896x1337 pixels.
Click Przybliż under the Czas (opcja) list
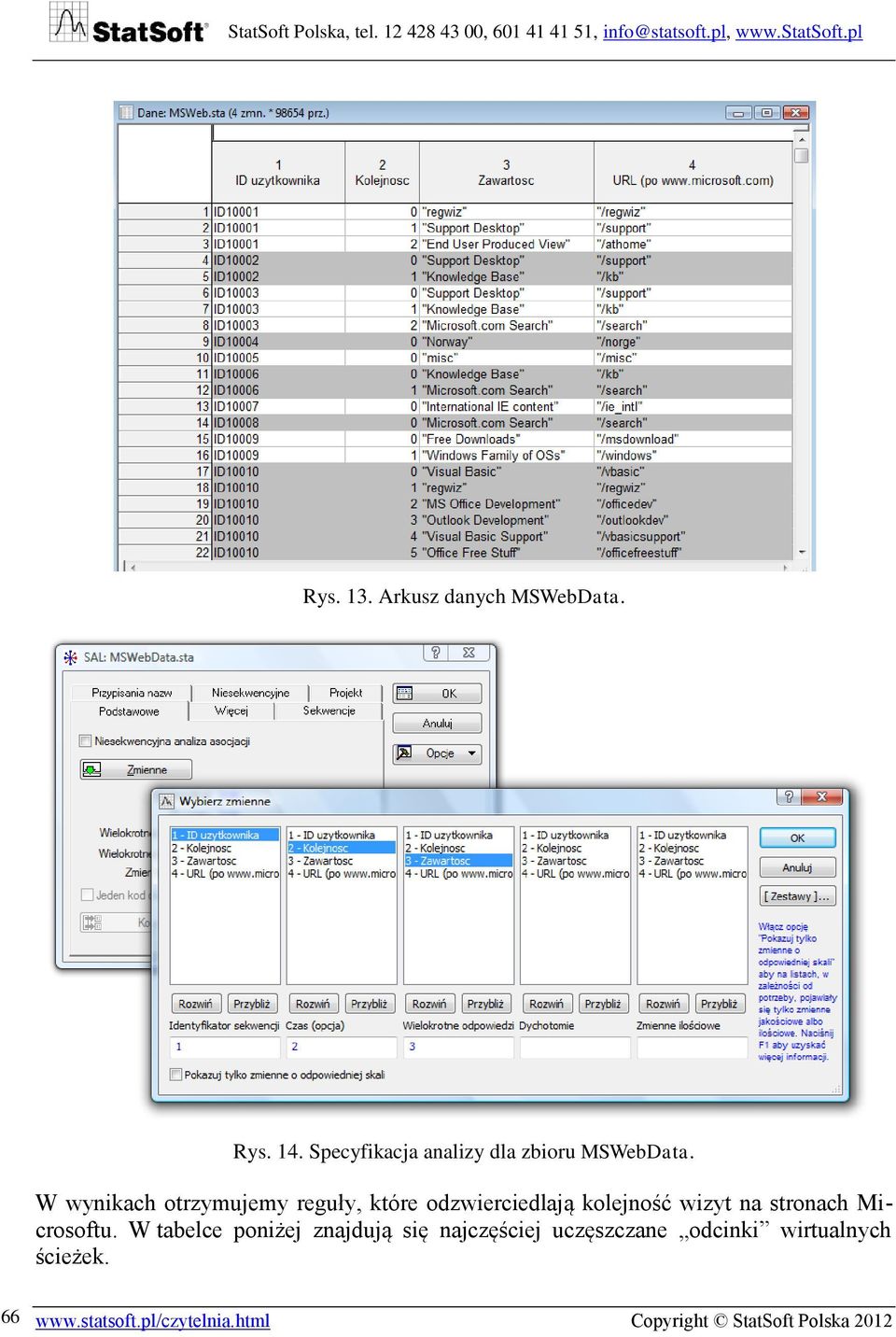(369, 1005)
